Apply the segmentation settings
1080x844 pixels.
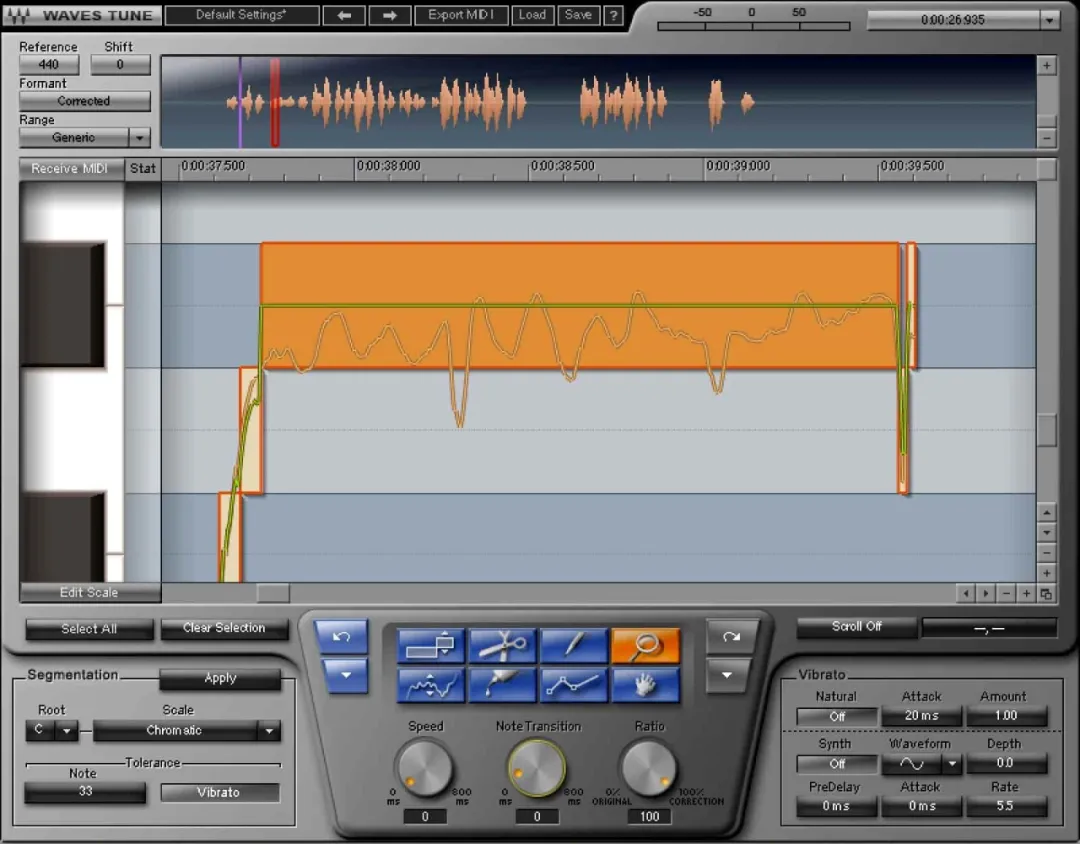[220, 679]
